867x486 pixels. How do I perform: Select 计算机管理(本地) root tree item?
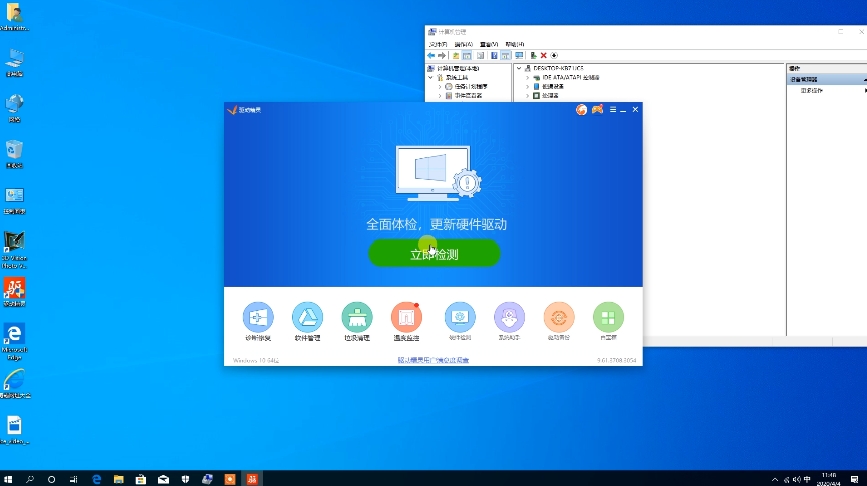tap(458, 69)
